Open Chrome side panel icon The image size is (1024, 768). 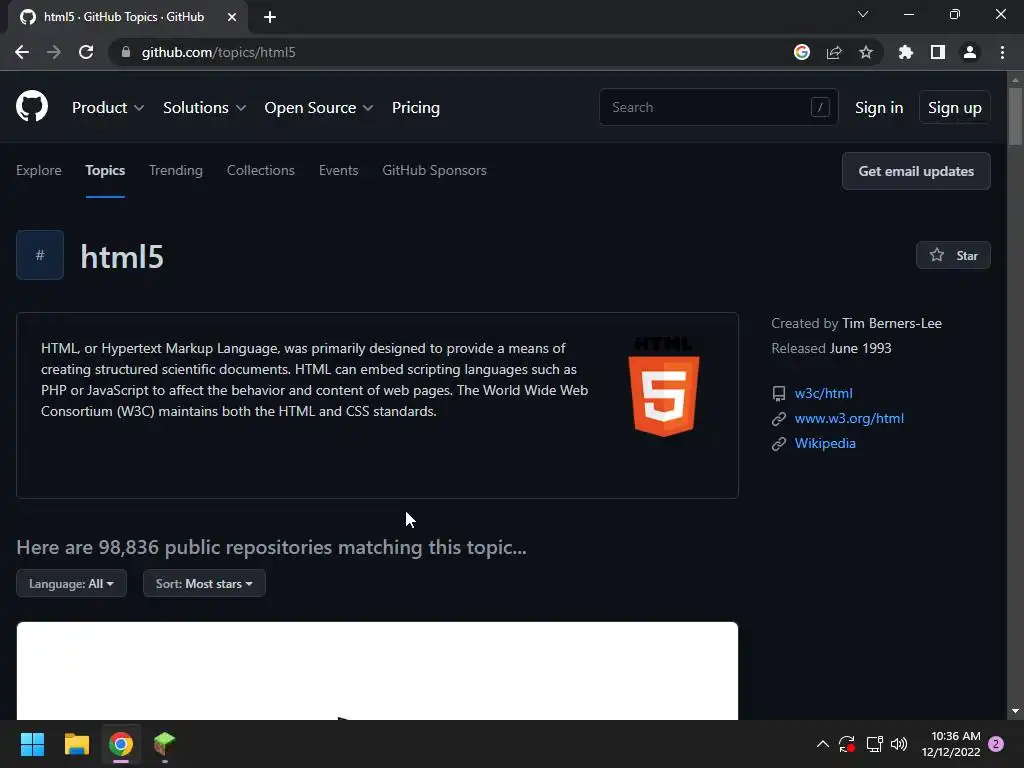click(938, 52)
